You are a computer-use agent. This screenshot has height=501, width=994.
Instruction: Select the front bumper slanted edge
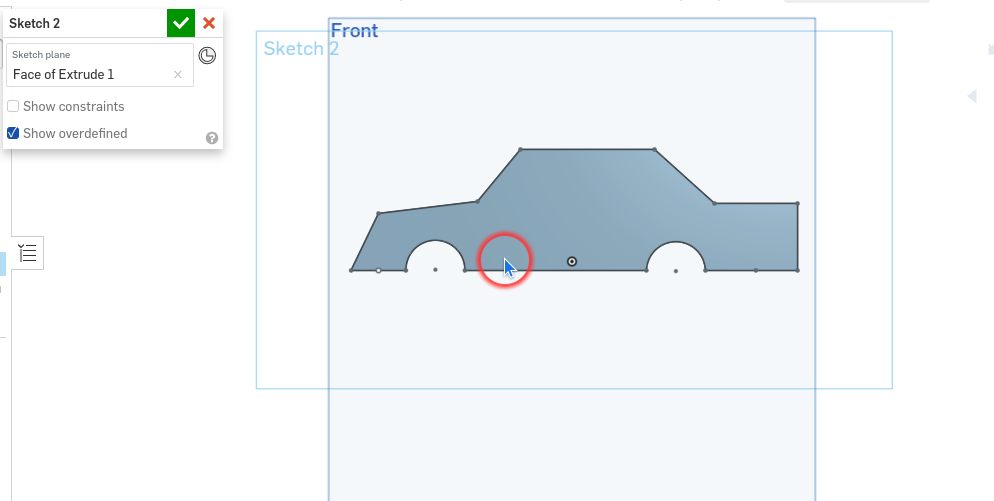[x=365, y=242]
